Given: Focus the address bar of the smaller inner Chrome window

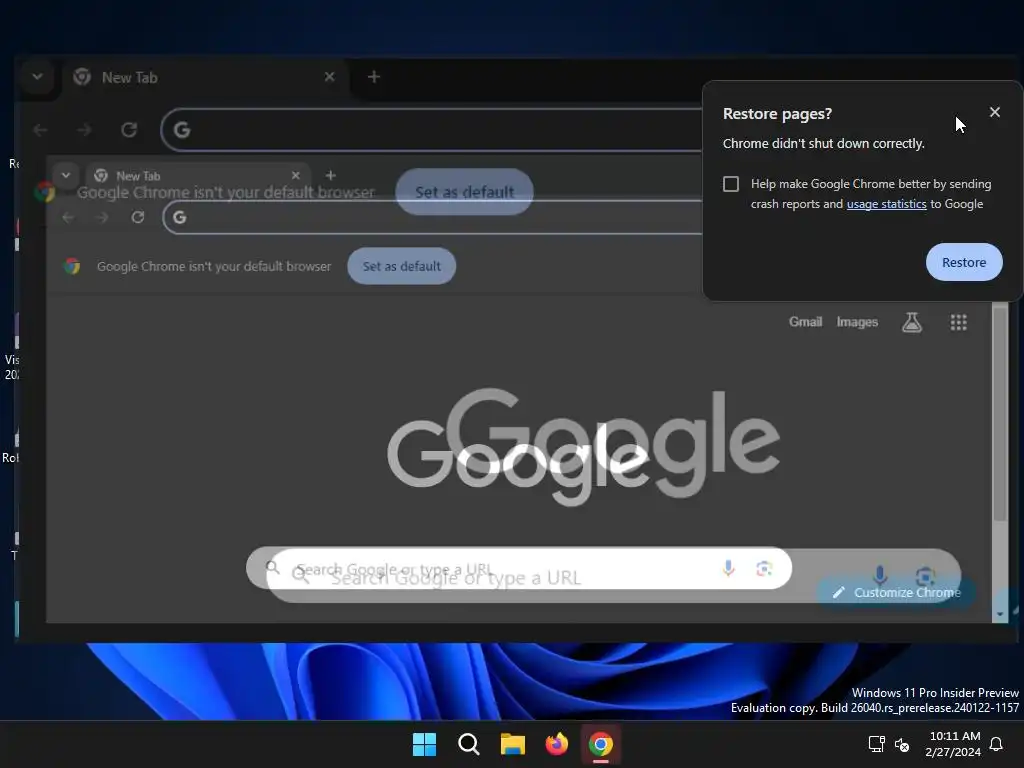Looking at the screenshot, I should click(432, 217).
